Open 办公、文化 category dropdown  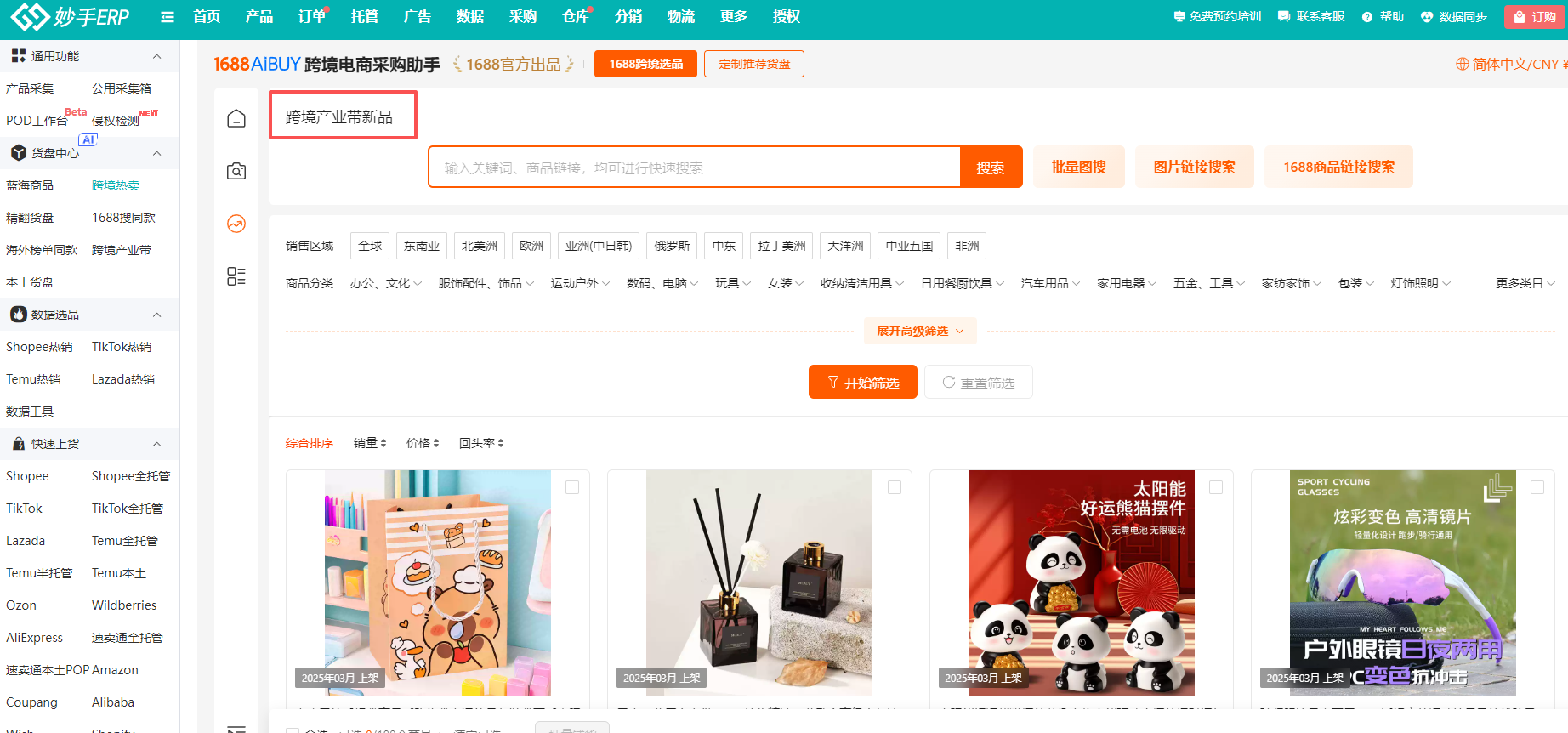386,283
